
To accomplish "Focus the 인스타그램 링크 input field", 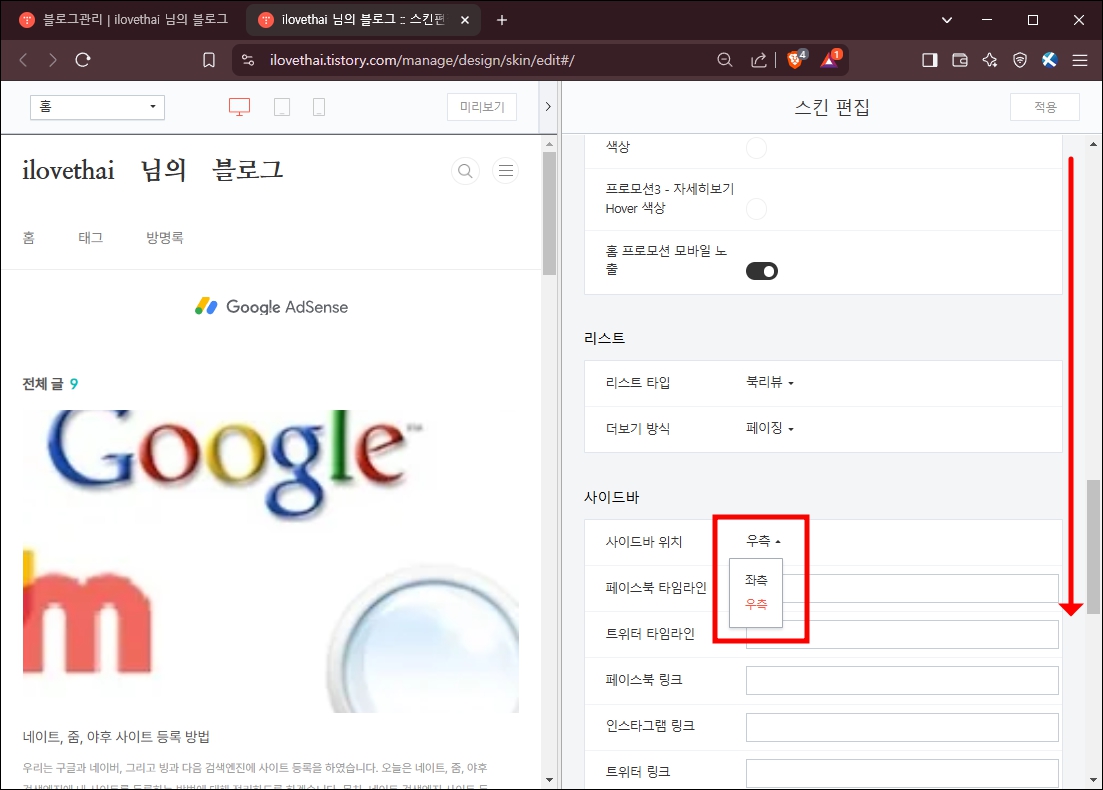I will pyautogui.click(x=903, y=727).
